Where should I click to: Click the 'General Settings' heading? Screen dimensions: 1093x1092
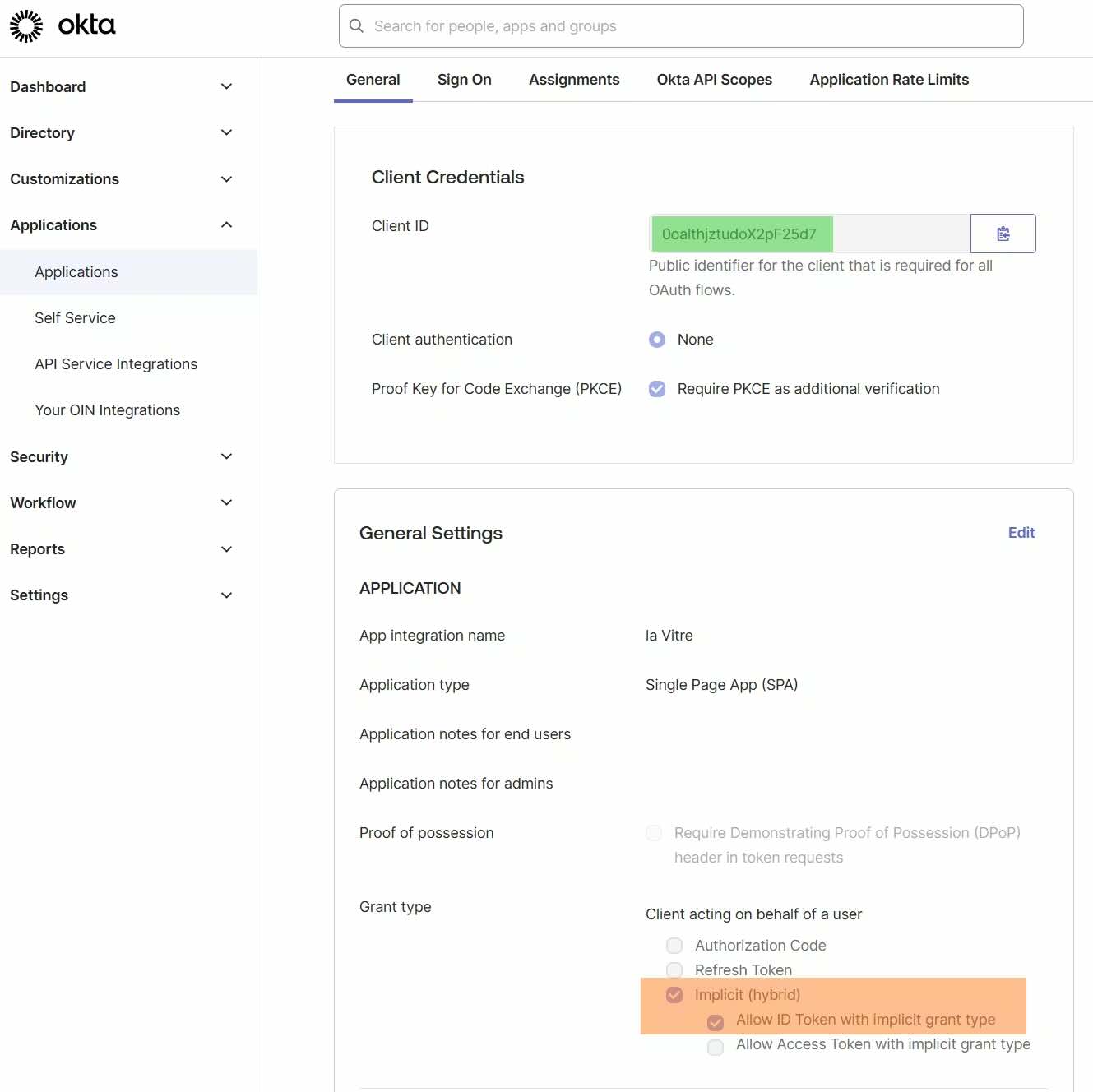pyautogui.click(x=431, y=533)
